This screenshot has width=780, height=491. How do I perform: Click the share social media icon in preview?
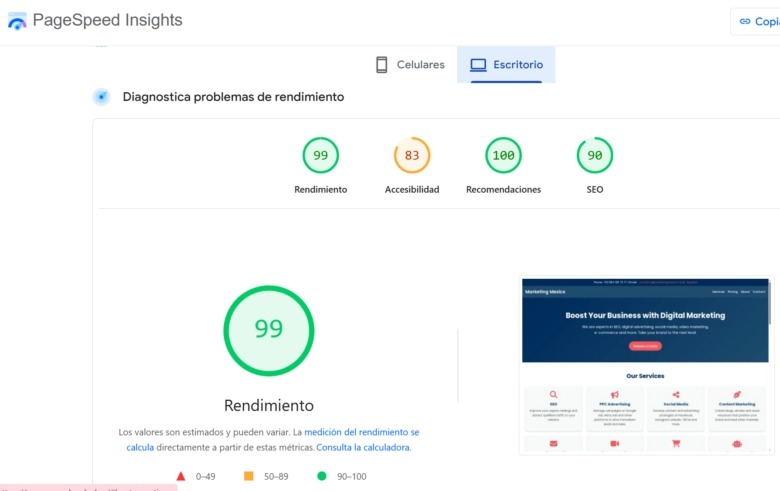[676, 394]
